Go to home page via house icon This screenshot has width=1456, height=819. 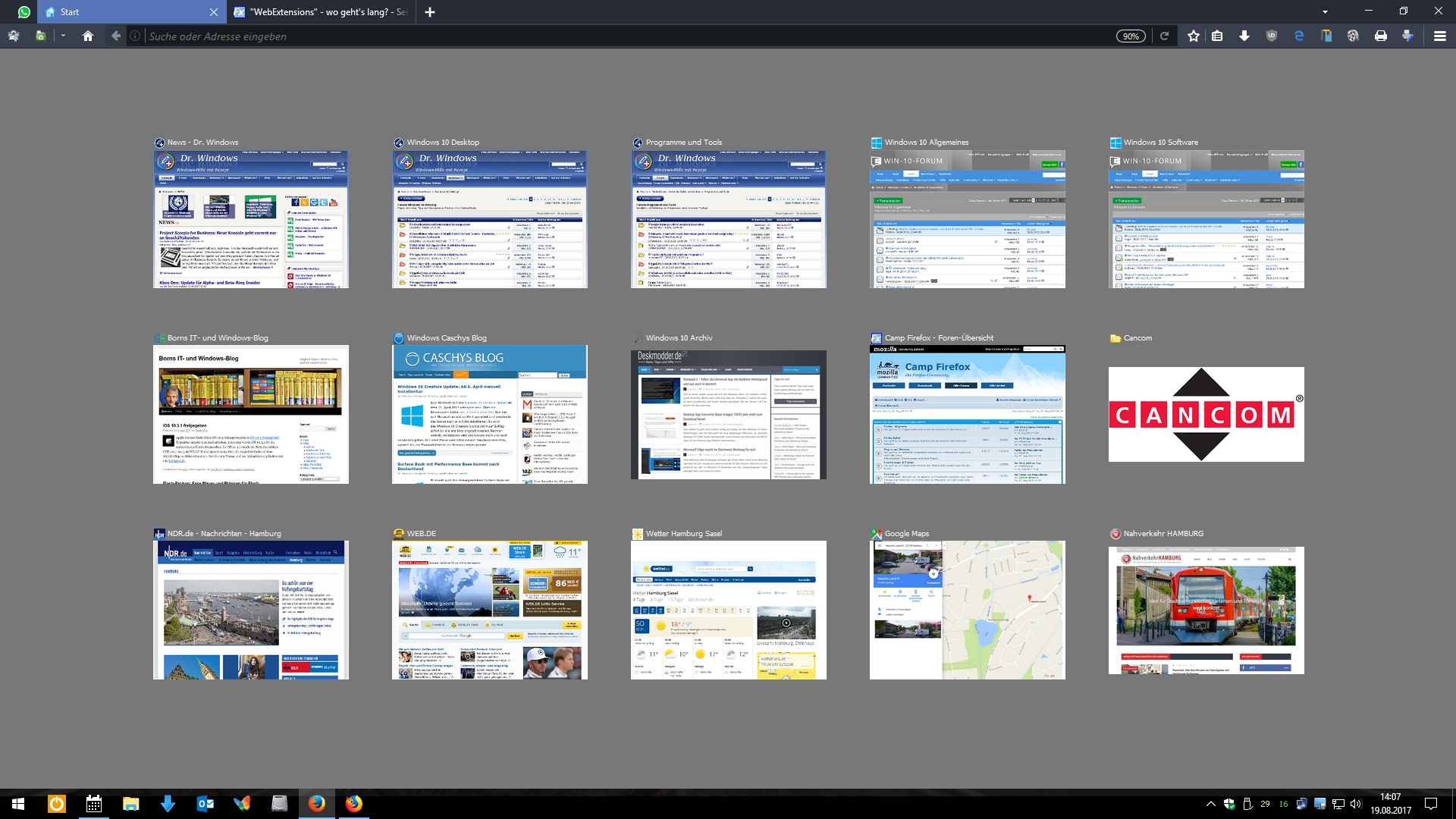coord(88,36)
